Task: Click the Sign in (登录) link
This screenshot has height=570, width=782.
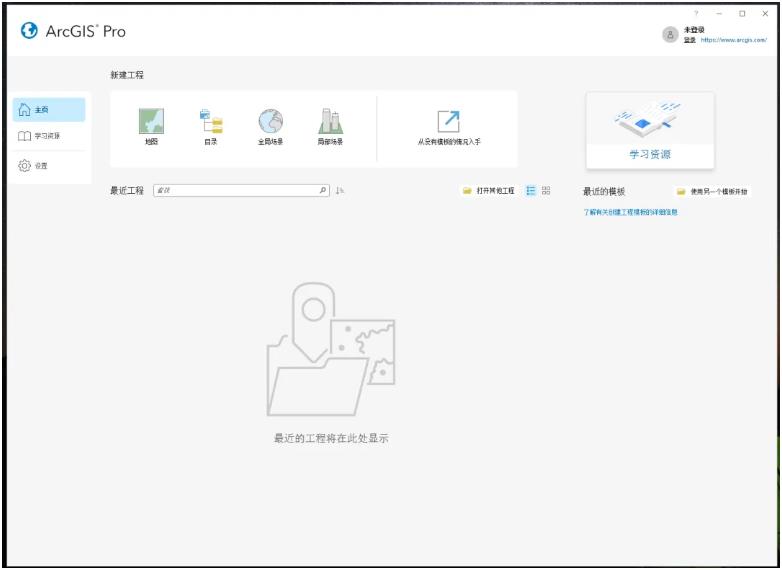Action: point(690,40)
